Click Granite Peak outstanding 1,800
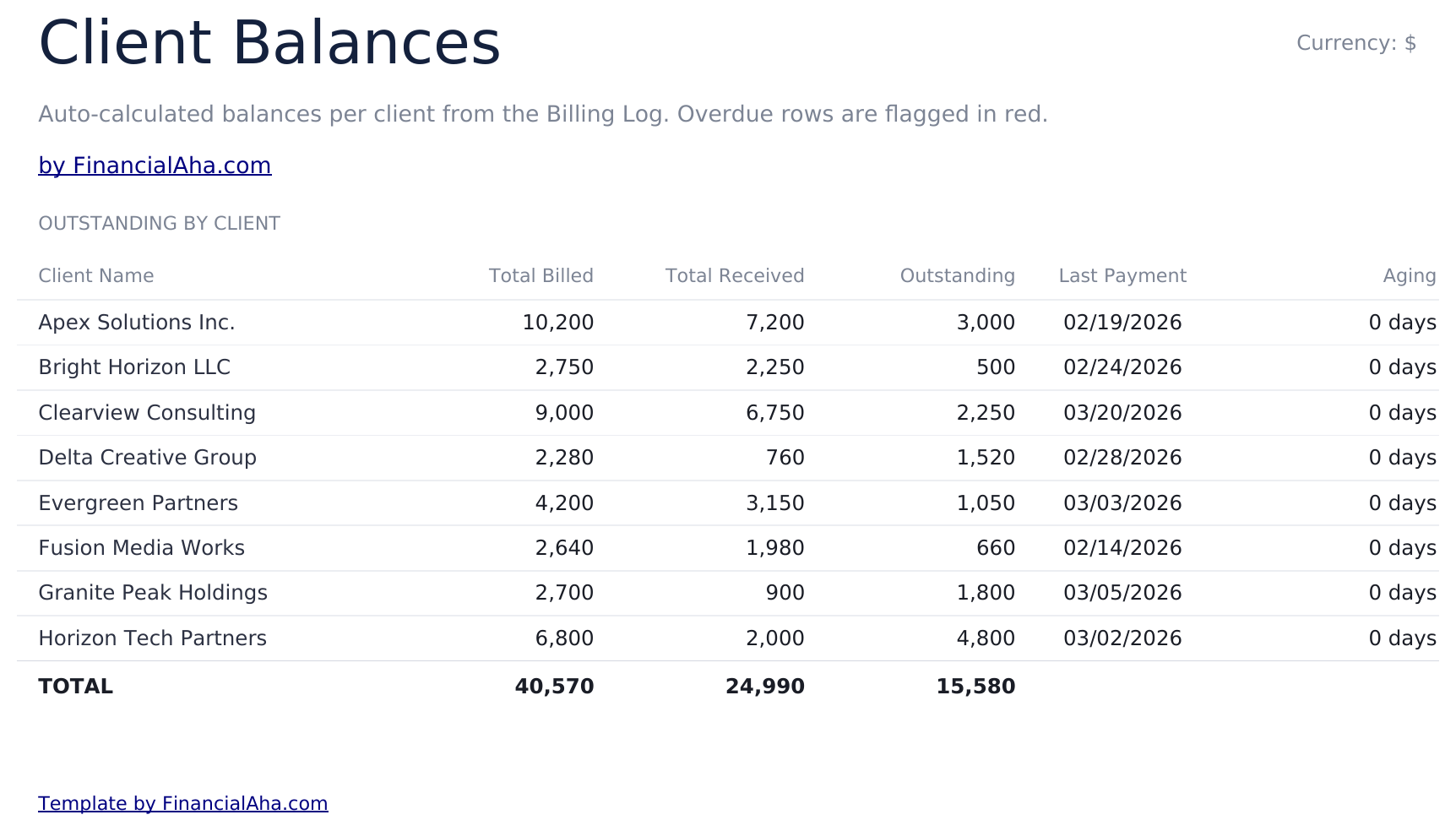1456x831 pixels. click(x=986, y=593)
